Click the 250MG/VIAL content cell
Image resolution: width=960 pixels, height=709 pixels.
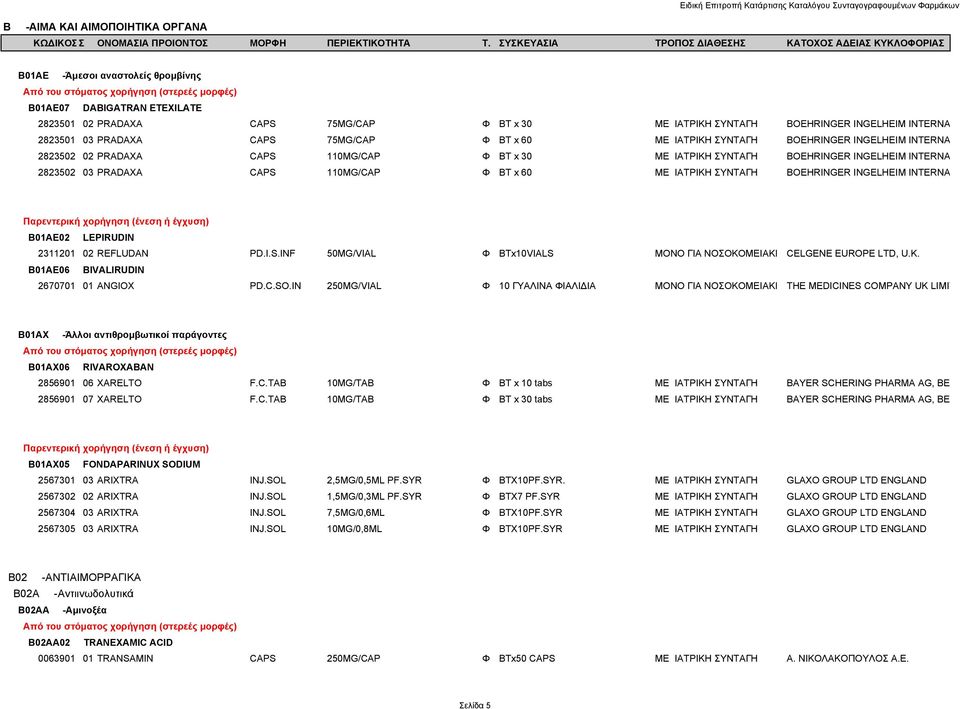click(x=354, y=286)
